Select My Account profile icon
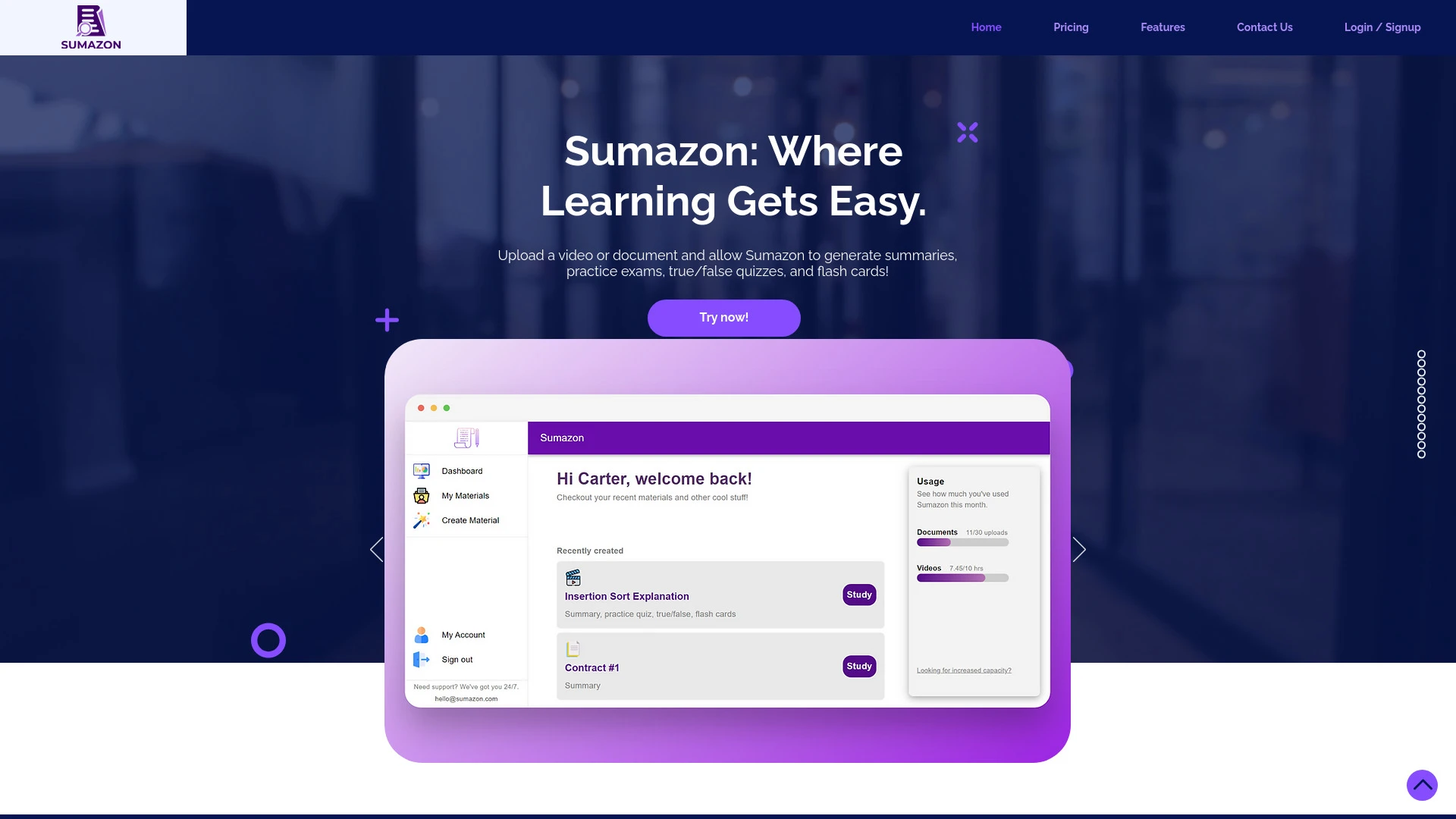This screenshot has height=819, width=1456. pos(421,634)
